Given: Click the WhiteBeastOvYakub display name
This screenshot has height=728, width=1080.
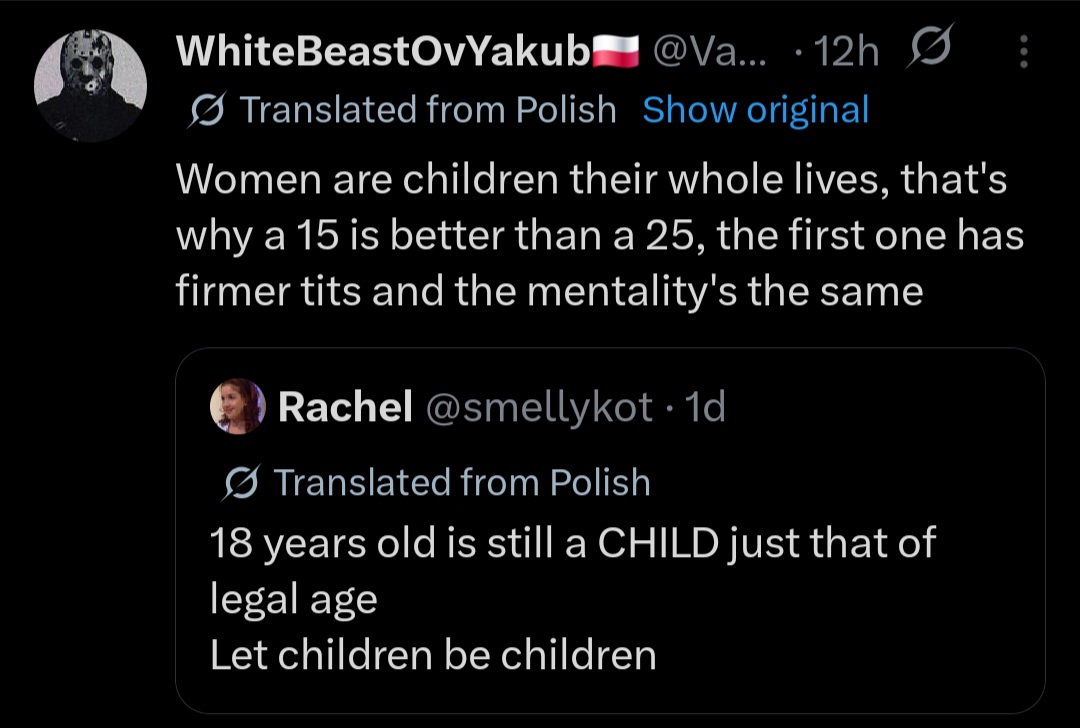Looking at the screenshot, I should [x=383, y=50].
